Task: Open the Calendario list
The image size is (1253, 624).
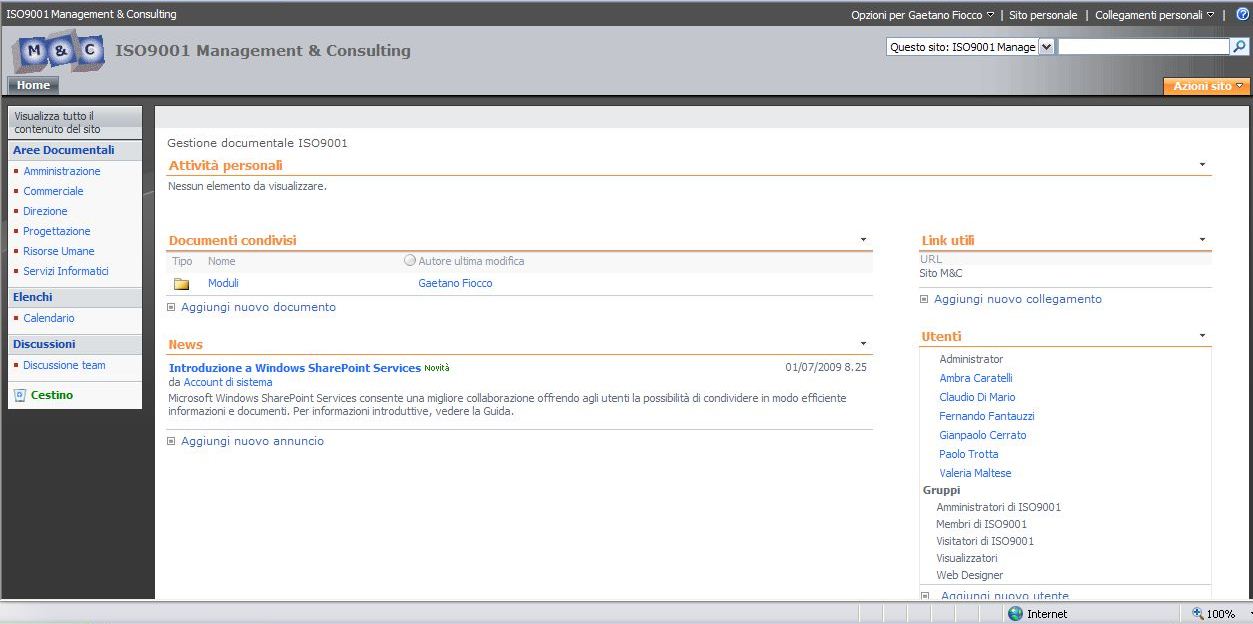Action: tap(49, 318)
